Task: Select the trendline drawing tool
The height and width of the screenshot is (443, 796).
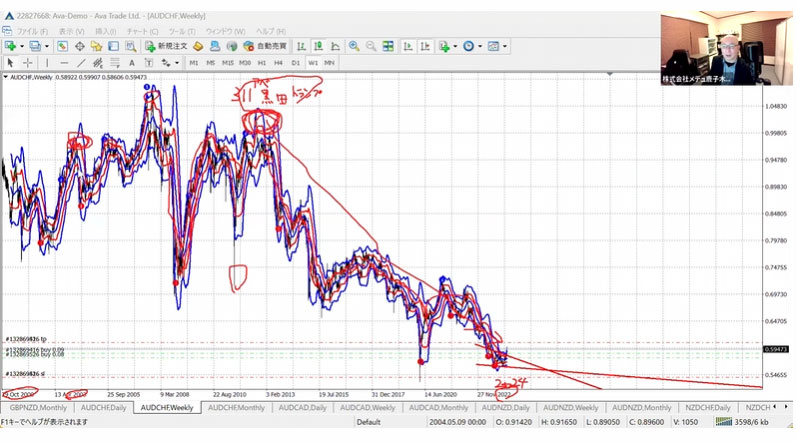Action: tap(82, 62)
